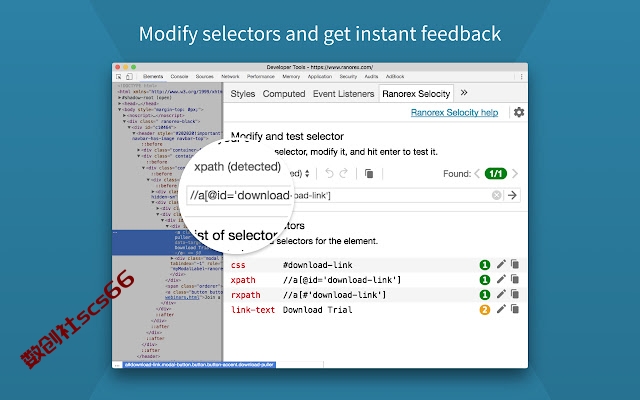Open the Sources panel tab

click(204, 77)
